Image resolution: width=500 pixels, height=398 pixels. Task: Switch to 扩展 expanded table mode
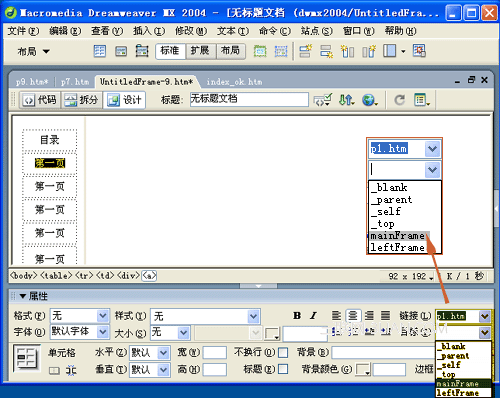[x=200, y=51]
